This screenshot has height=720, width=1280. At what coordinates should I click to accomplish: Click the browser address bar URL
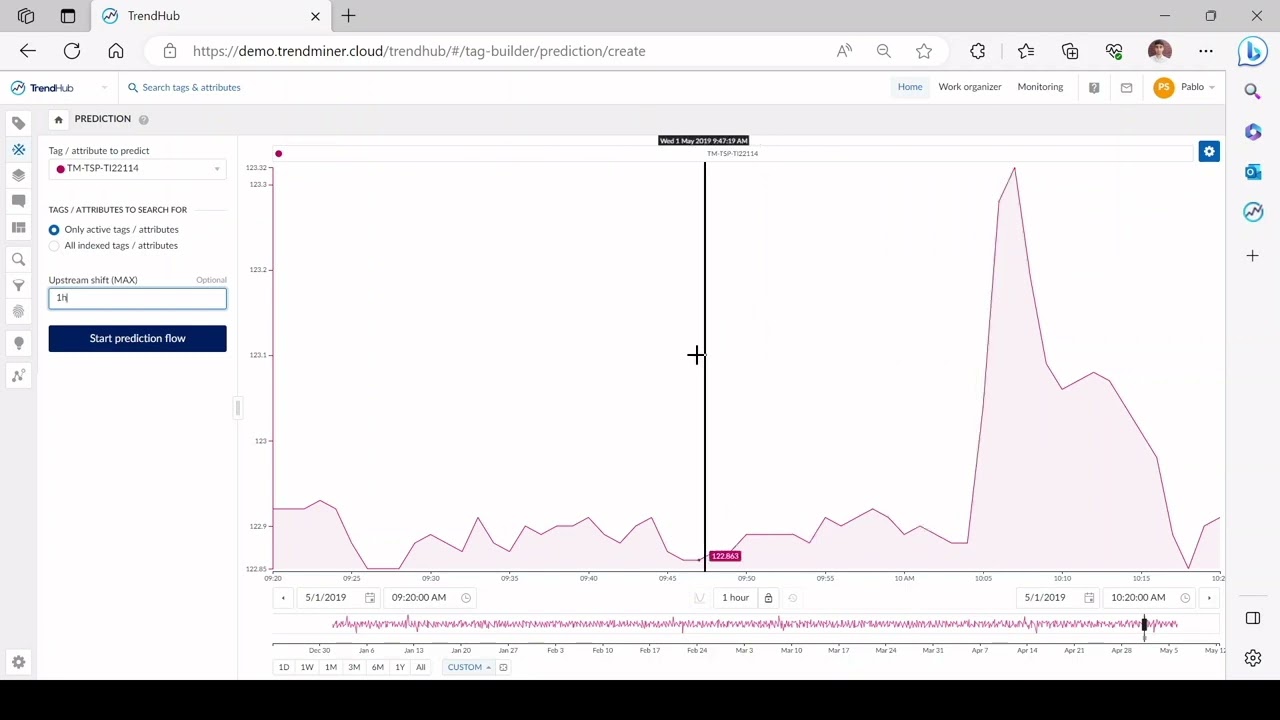(419, 51)
